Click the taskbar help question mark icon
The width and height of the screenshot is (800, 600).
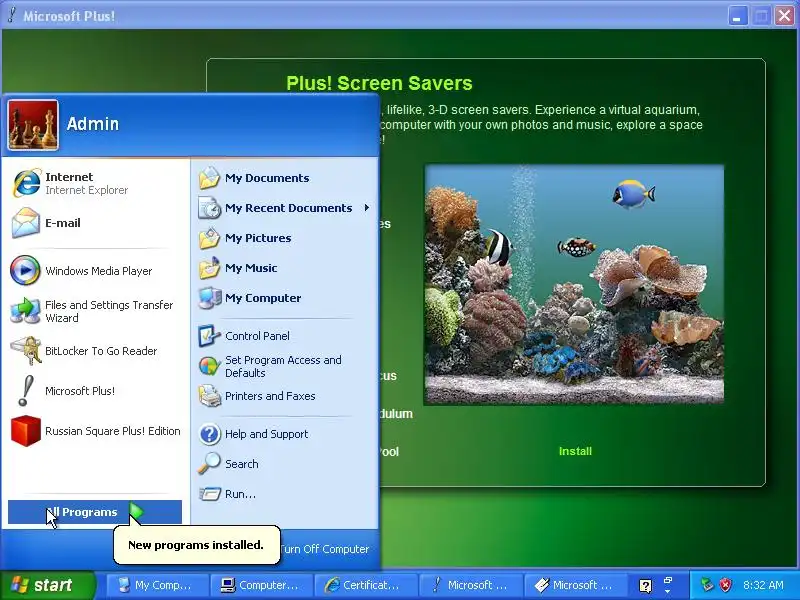click(645, 586)
